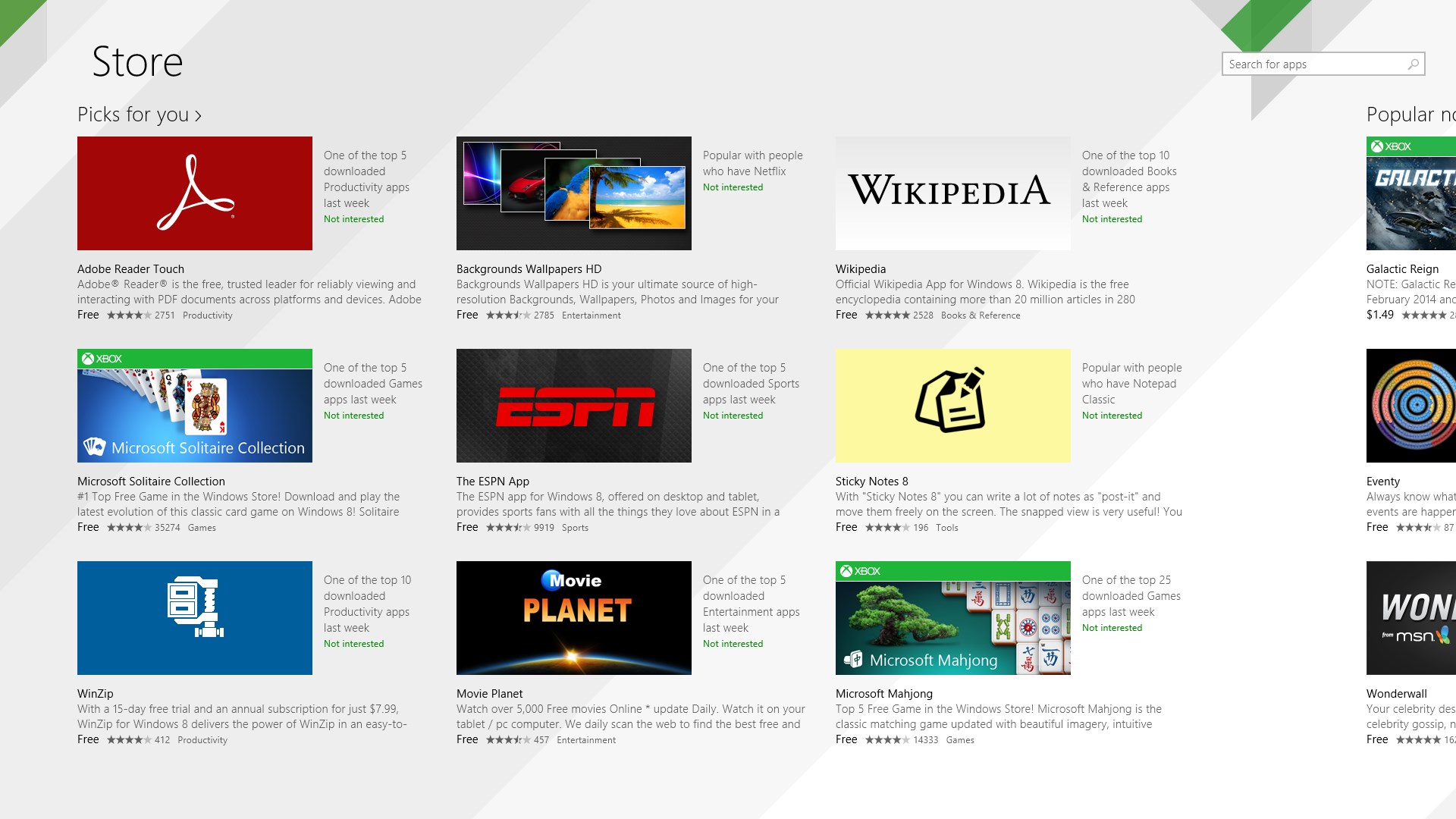Image resolution: width=1456 pixels, height=819 pixels.
Task: Open the Microsoft Solitaire Collection tile image
Action: [x=195, y=406]
